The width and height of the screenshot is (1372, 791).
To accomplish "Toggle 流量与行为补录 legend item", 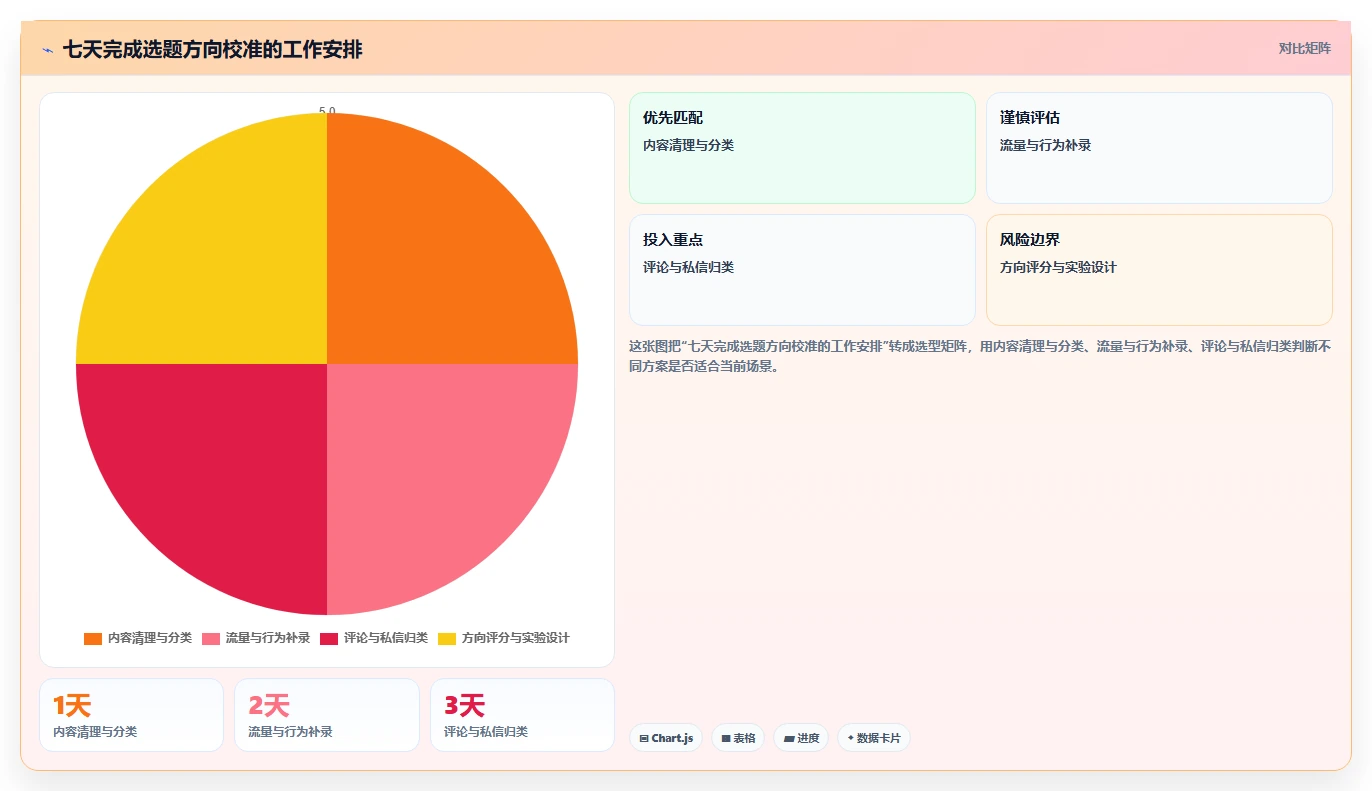I will [256, 638].
